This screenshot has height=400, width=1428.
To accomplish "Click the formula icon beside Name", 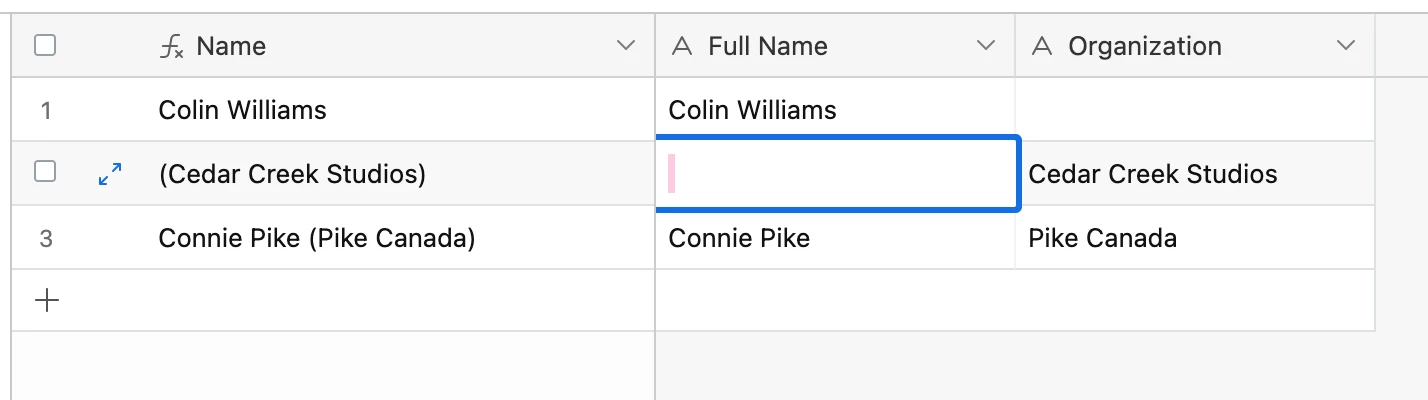I will coord(172,46).
